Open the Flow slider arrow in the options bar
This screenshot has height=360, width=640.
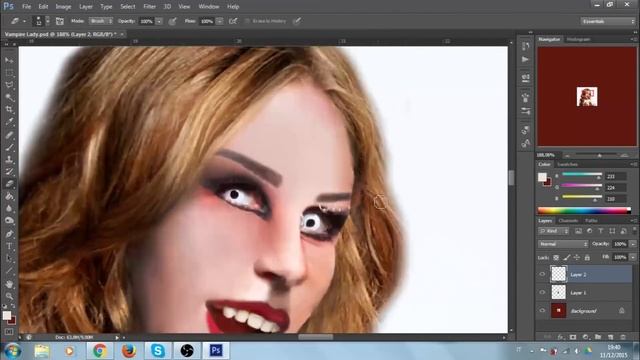point(220,21)
